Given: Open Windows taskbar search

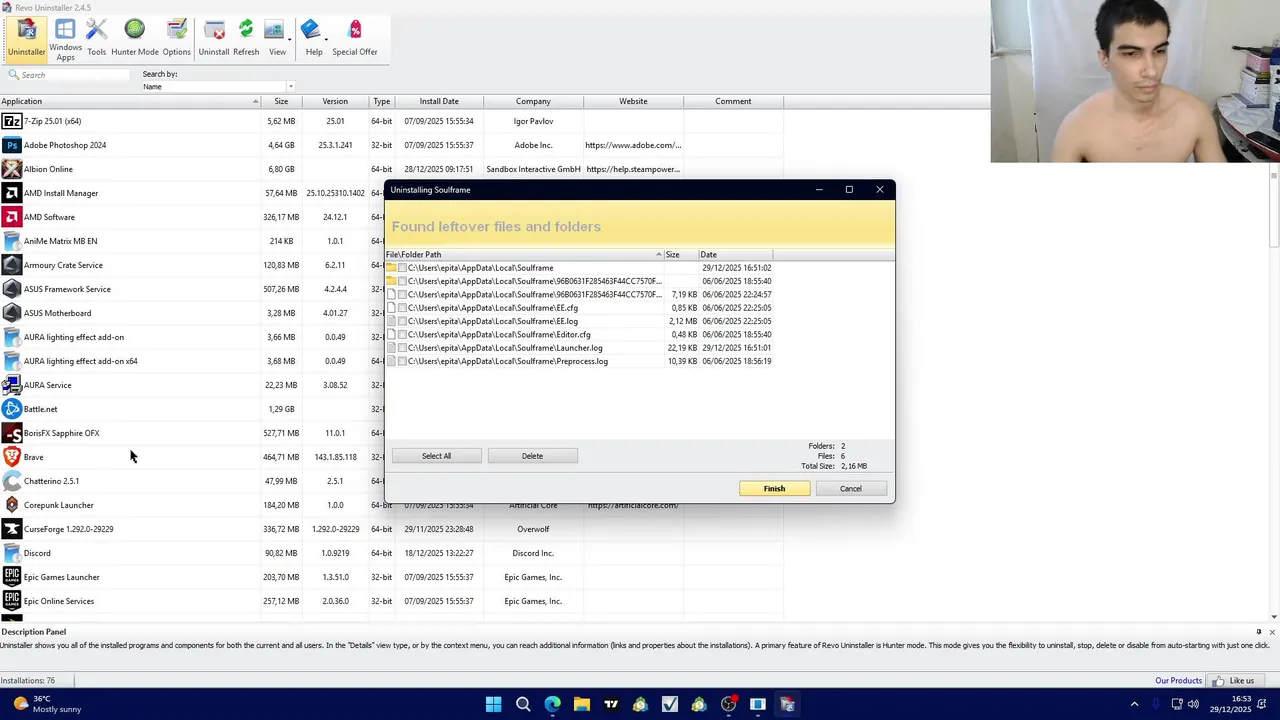Looking at the screenshot, I should pos(523,704).
